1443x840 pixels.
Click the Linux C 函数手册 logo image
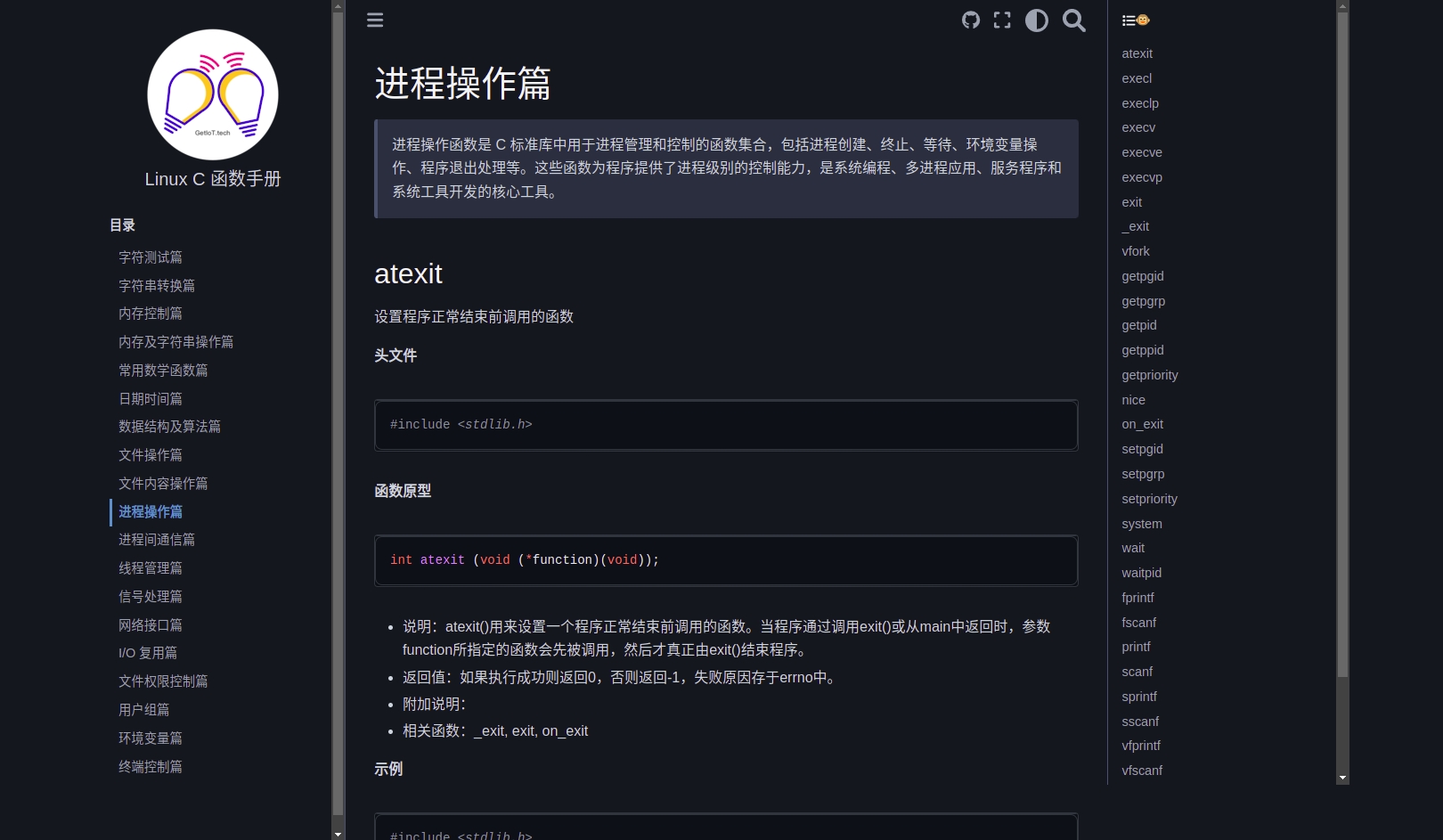pos(213,94)
